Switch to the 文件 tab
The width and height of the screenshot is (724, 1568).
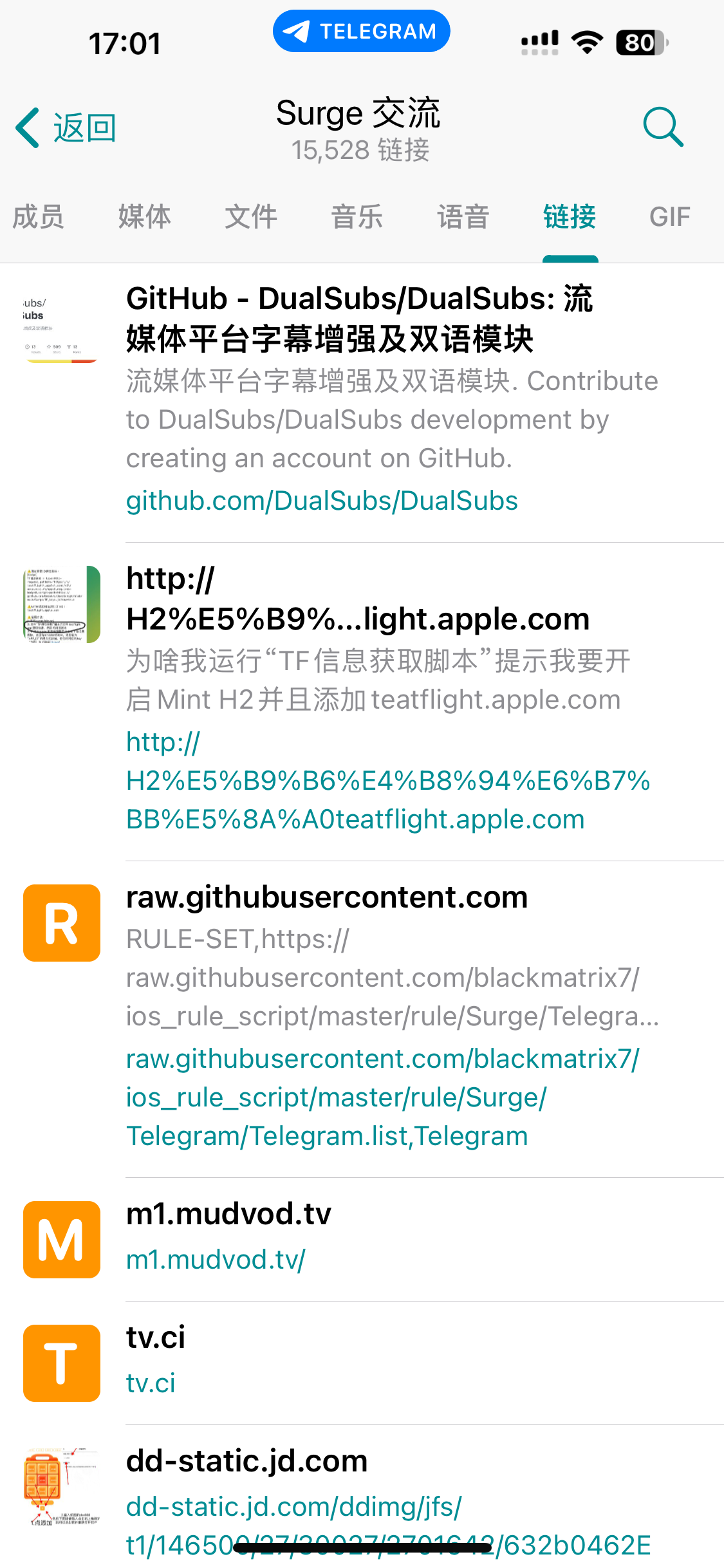[251, 216]
